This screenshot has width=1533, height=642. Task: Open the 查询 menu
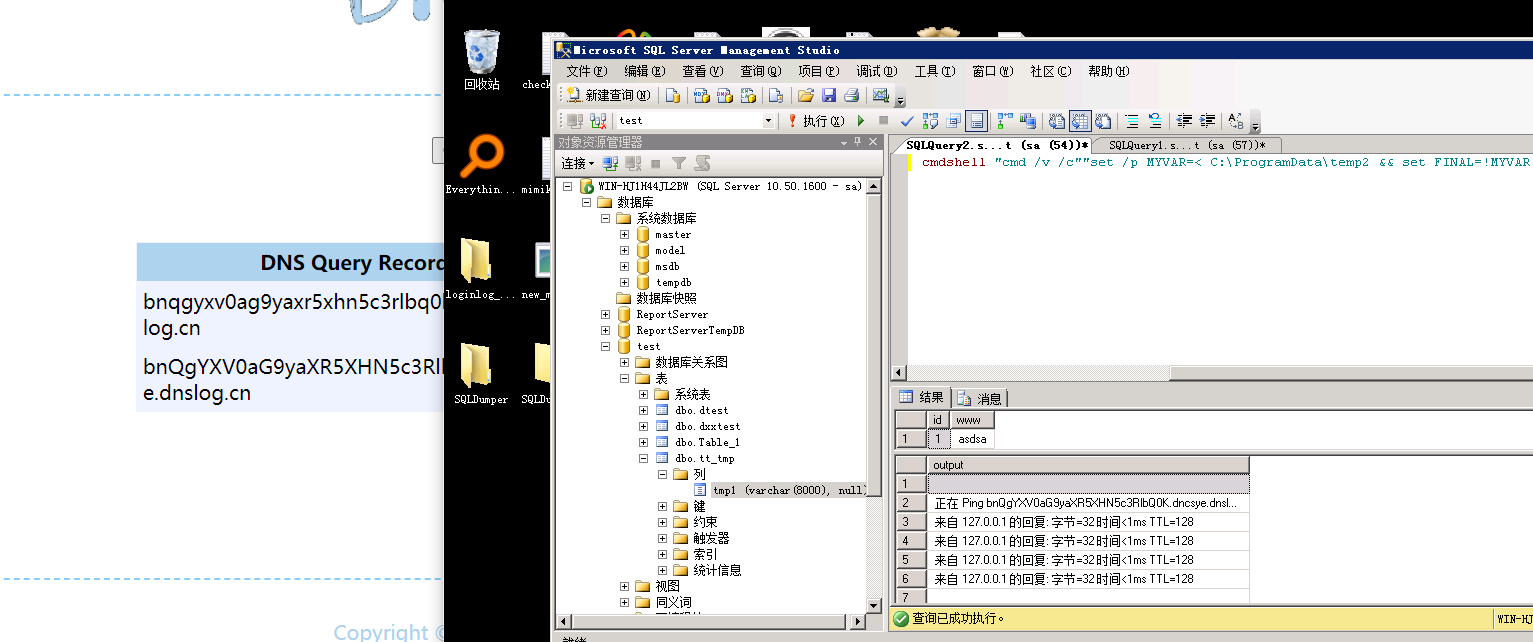[x=760, y=71]
